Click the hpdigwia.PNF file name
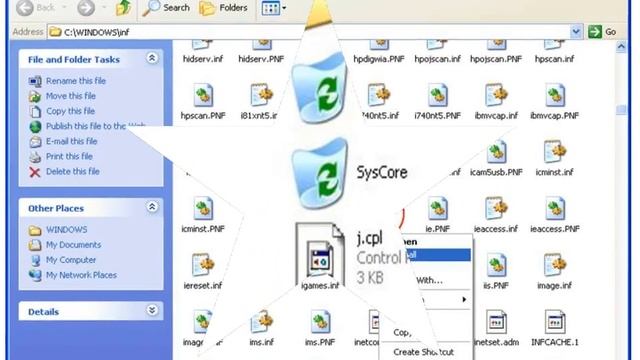 [379, 59]
